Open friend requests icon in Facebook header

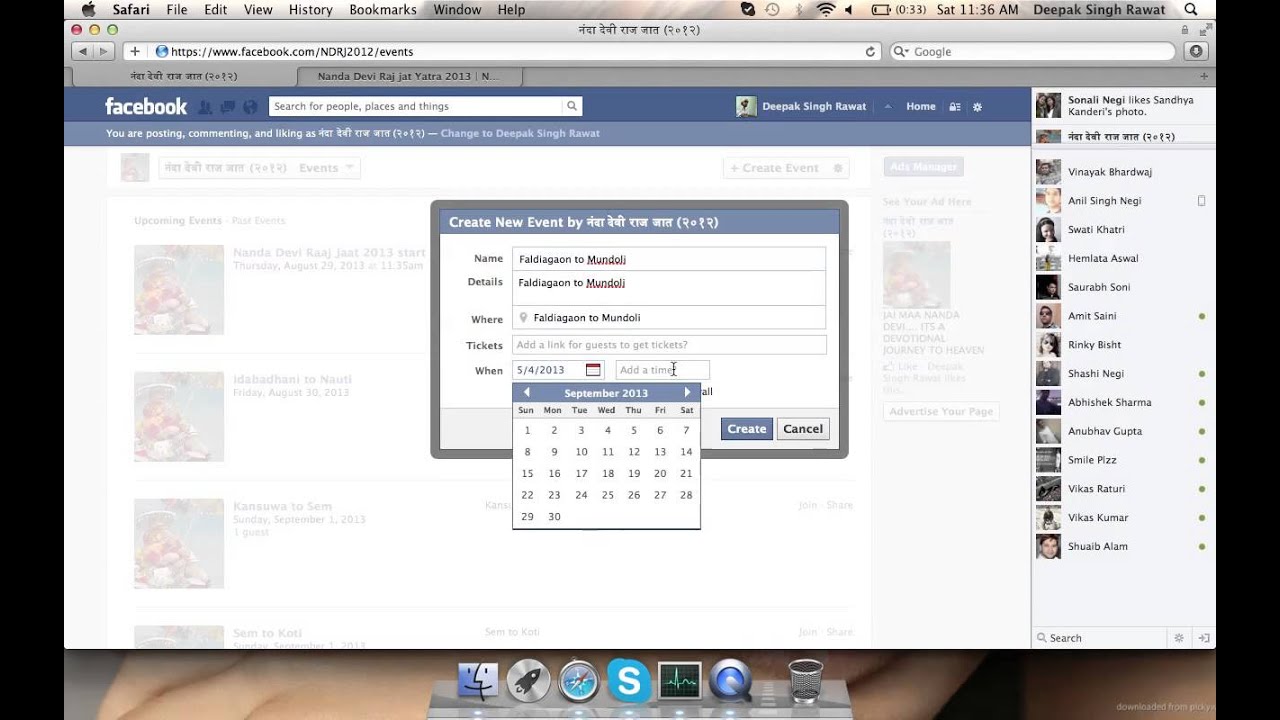[x=205, y=107]
